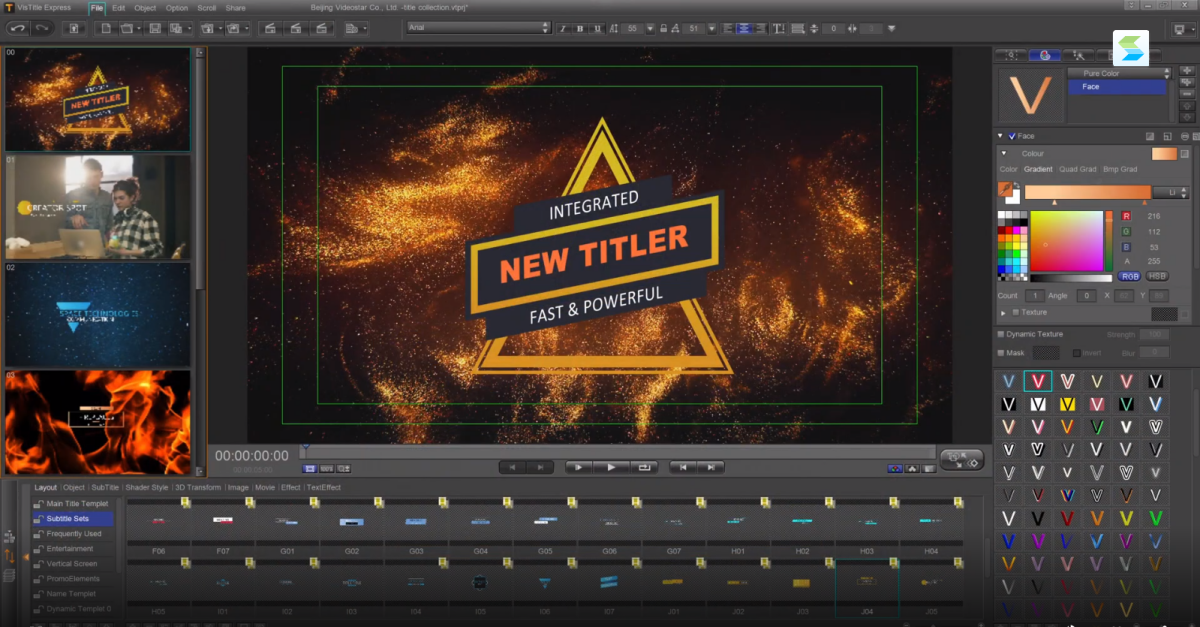Toggle italic text formatting
The height and width of the screenshot is (627, 1200).
(x=563, y=28)
